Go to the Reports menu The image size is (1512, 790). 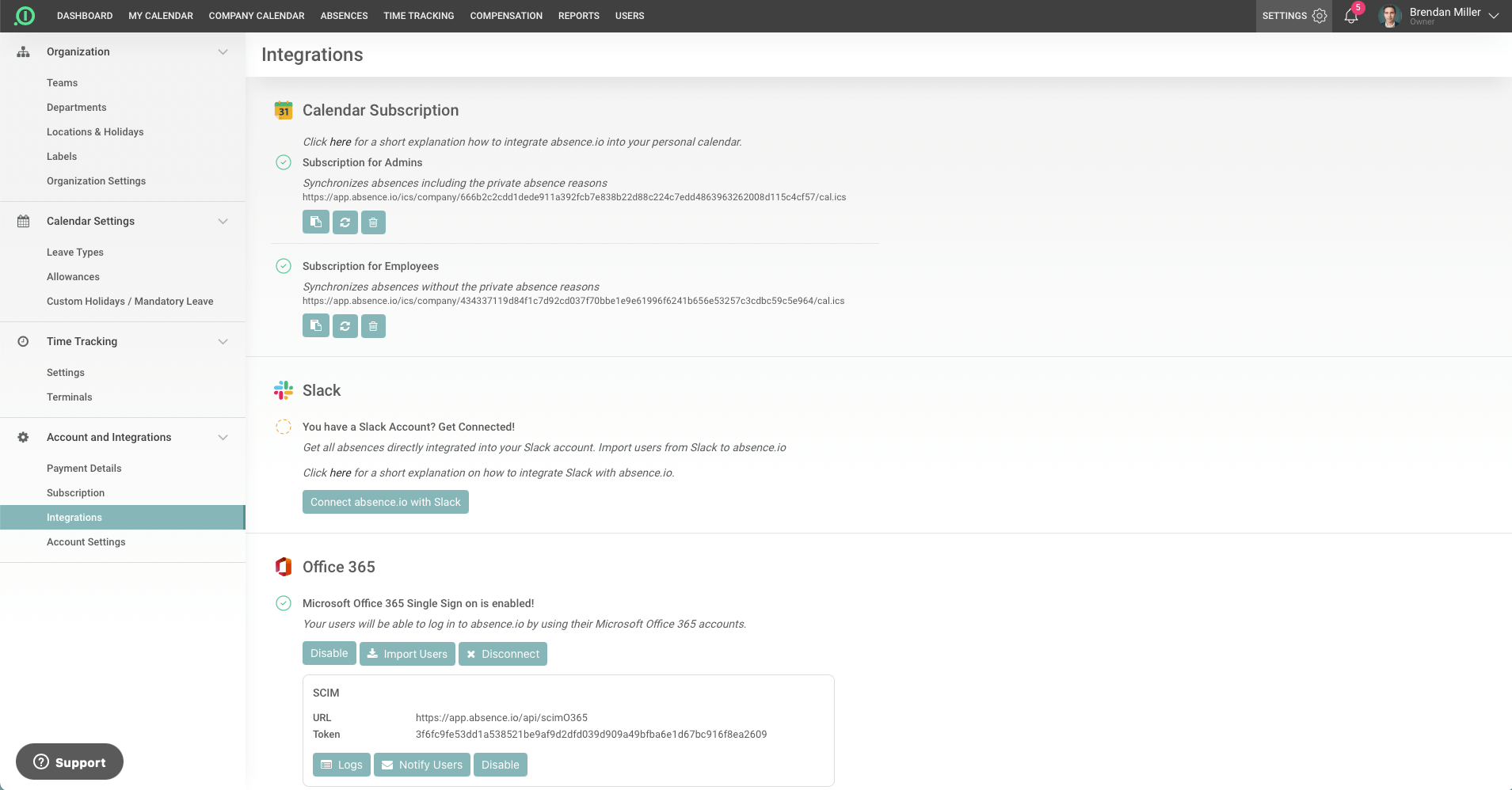[578, 16]
